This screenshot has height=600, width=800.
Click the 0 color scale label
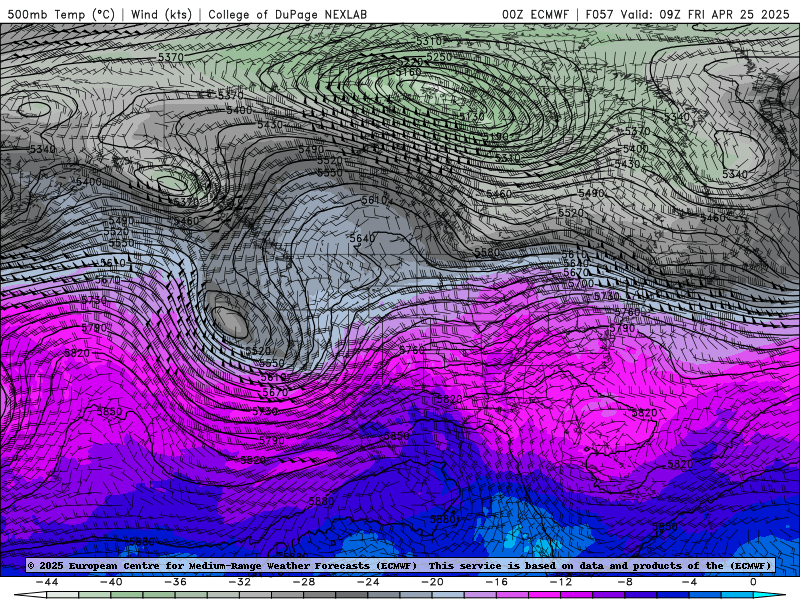(x=754, y=582)
